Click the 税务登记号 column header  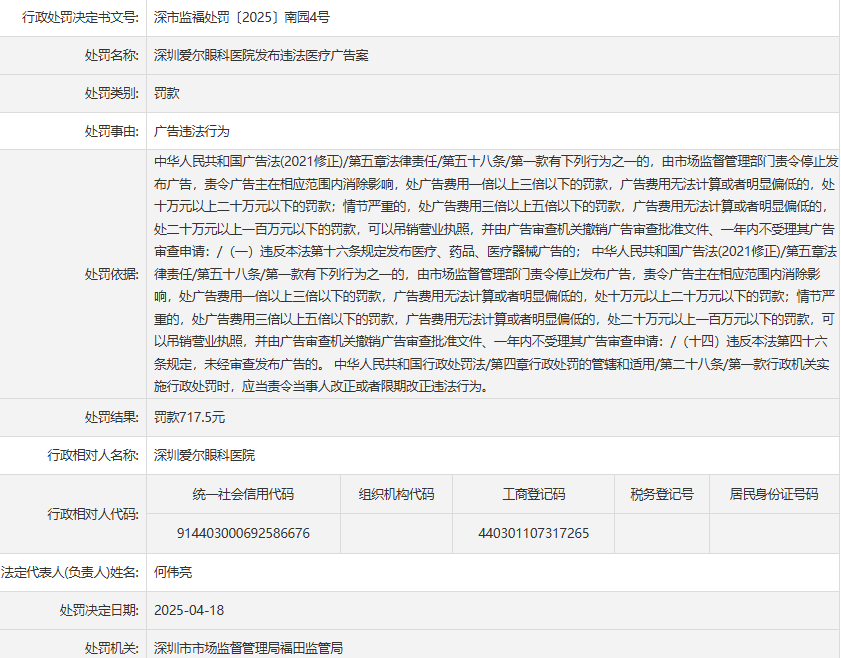pos(661,494)
